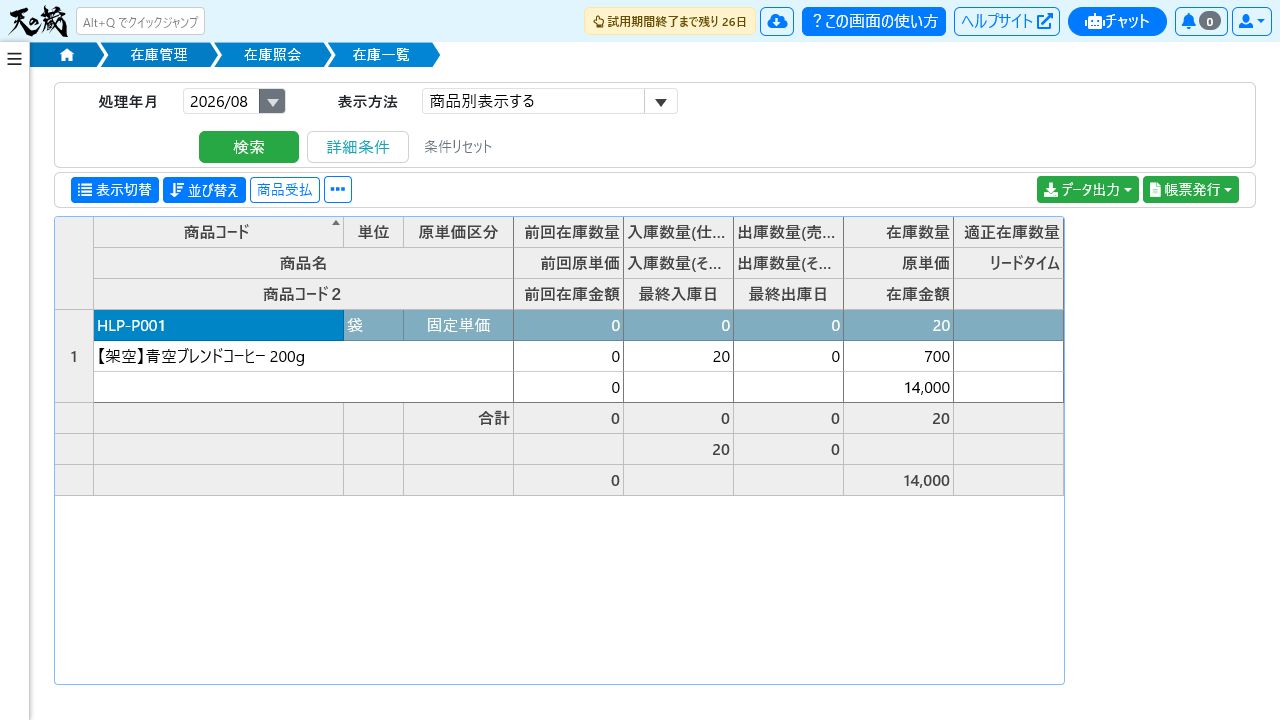Go to 在庫照会 breadcrumb

pos(272,55)
